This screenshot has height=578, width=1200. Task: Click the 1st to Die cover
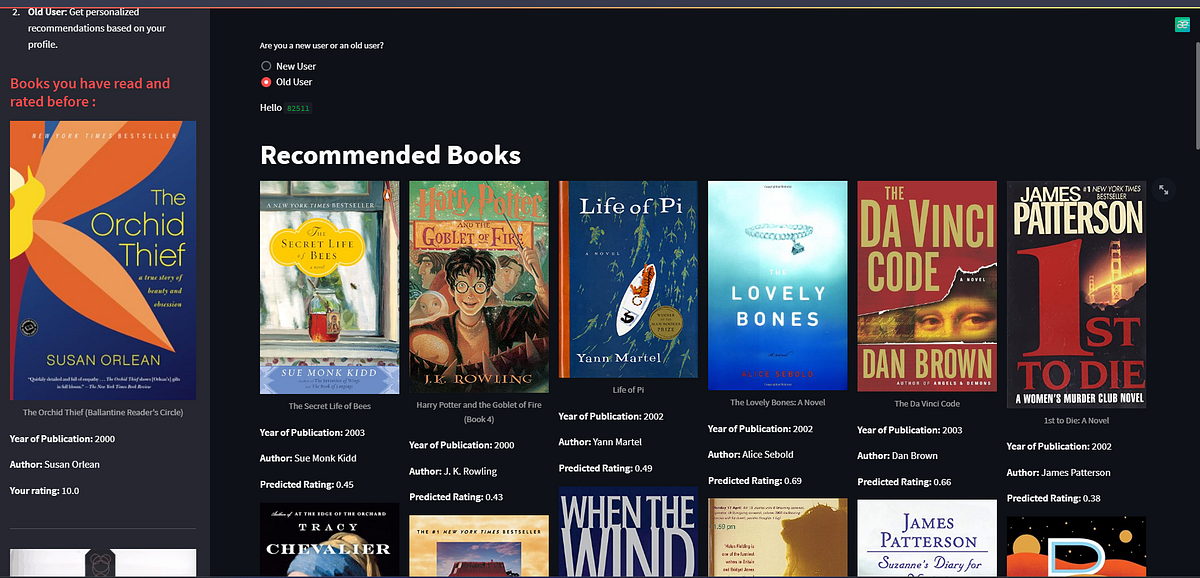pos(1076,293)
